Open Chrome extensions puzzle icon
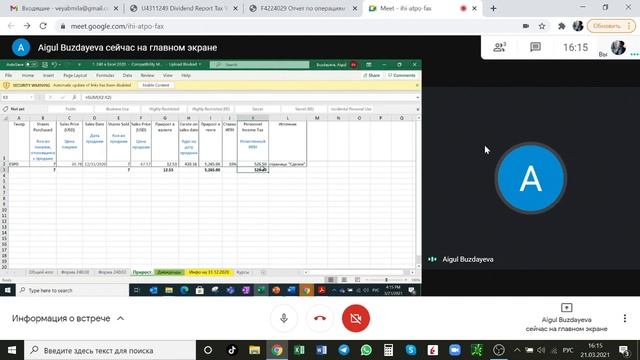Viewport: 640px width, 360px height. (562, 26)
